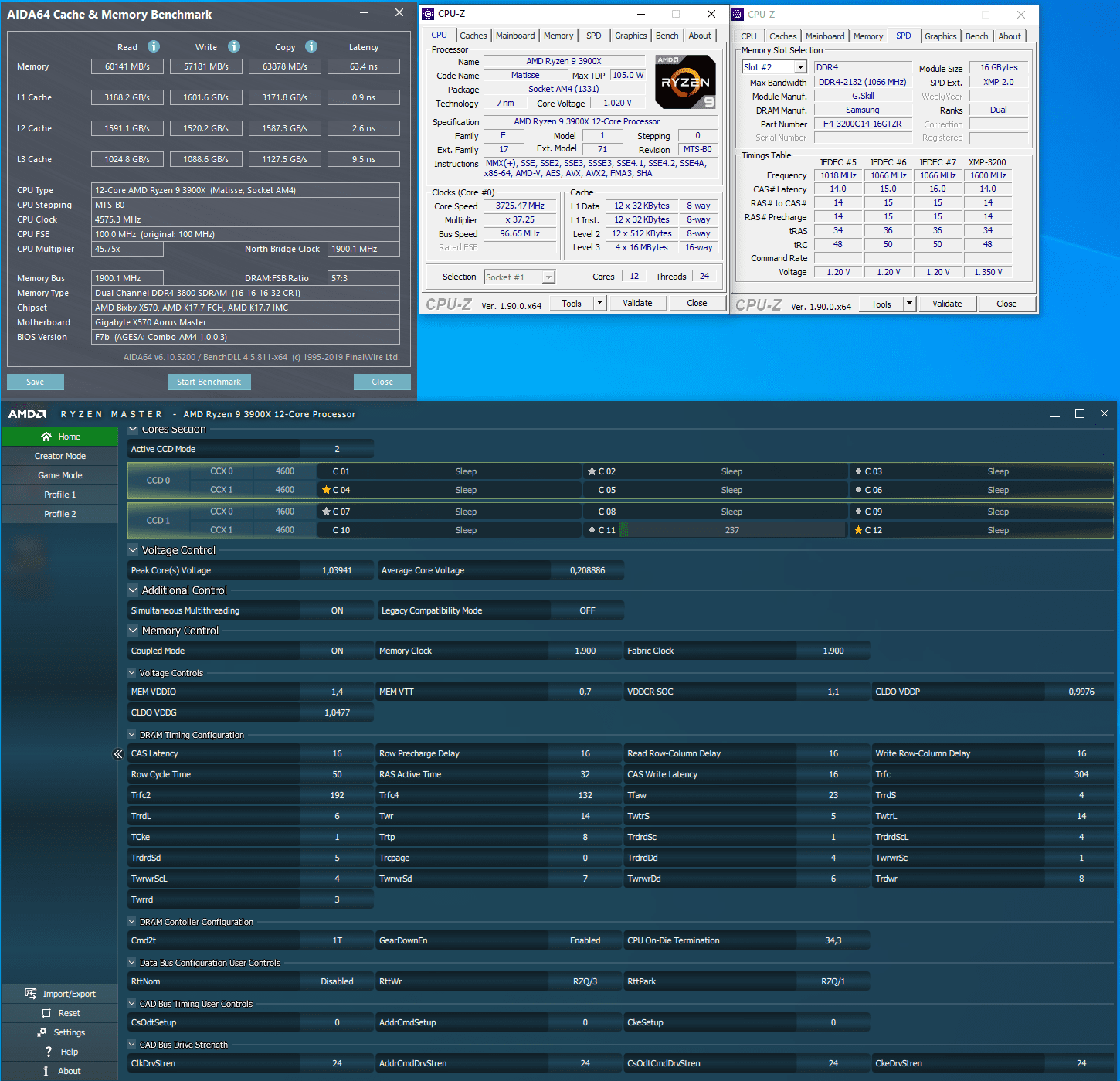Screen dimensions: 1120x1081
Task: Switch to Caches tab in first CPU-Z
Action: [x=473, y=36]
